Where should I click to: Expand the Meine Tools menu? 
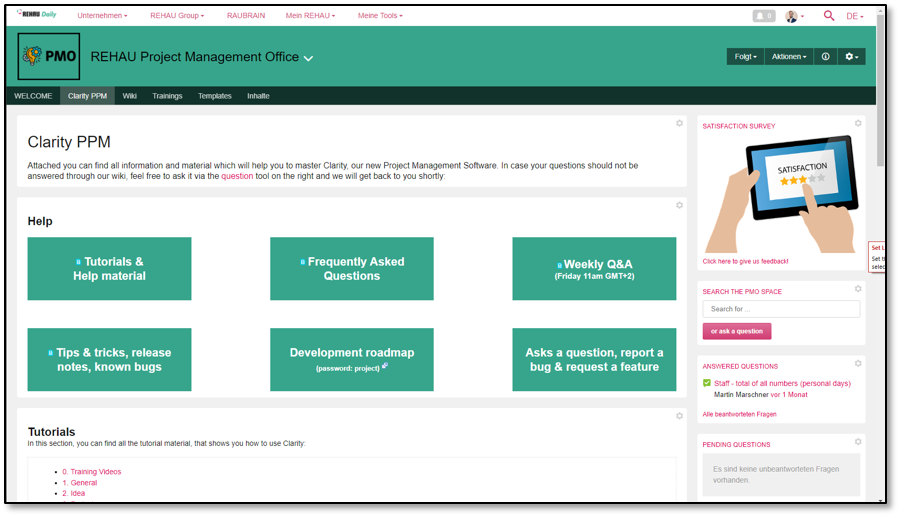point(380,15)
